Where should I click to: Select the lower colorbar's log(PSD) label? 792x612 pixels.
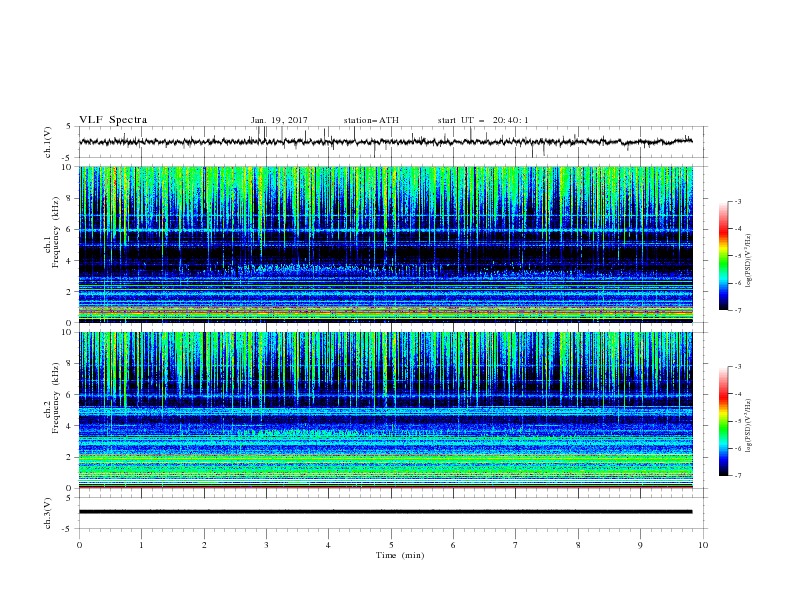749,426
